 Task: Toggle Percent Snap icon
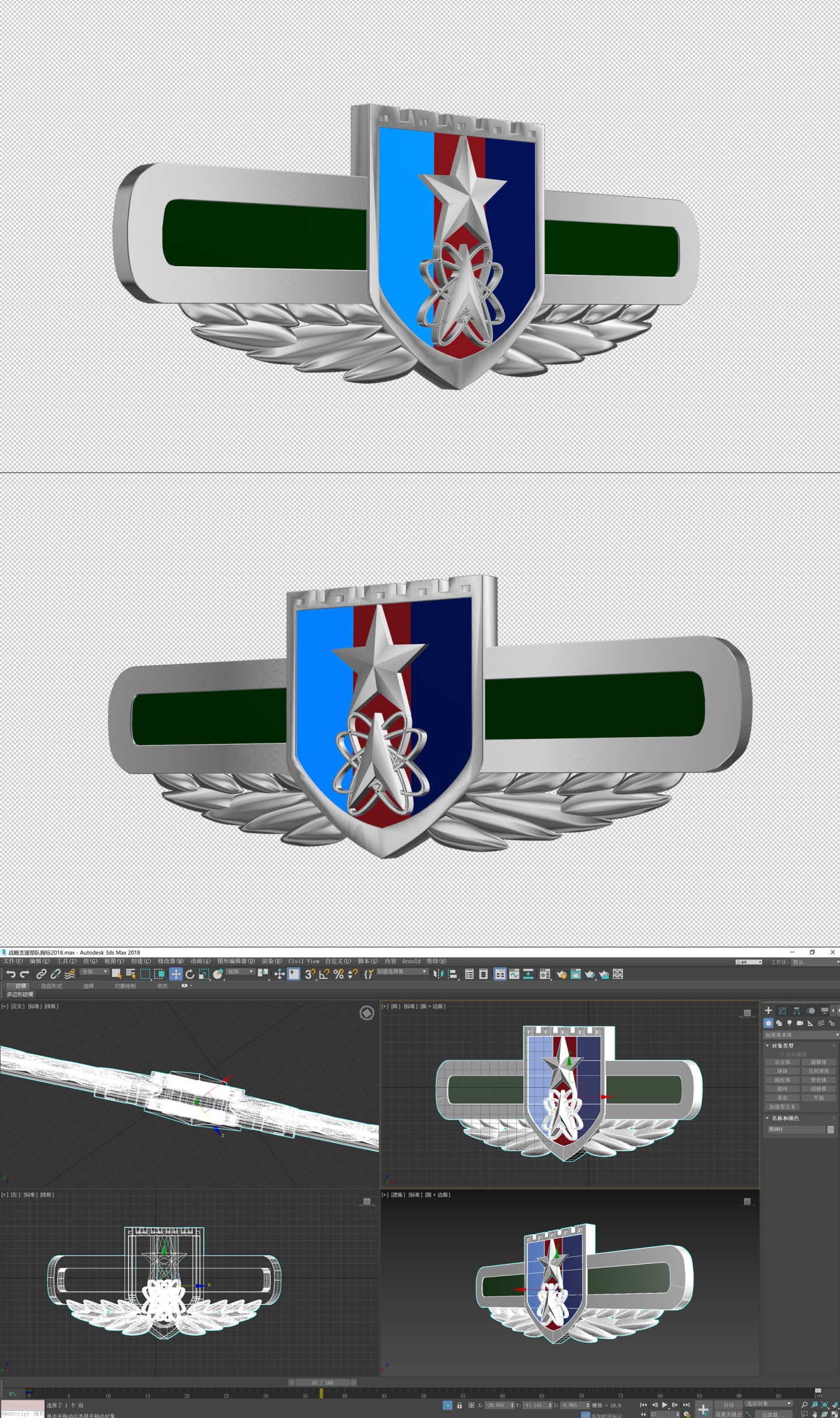coord(338,974)
